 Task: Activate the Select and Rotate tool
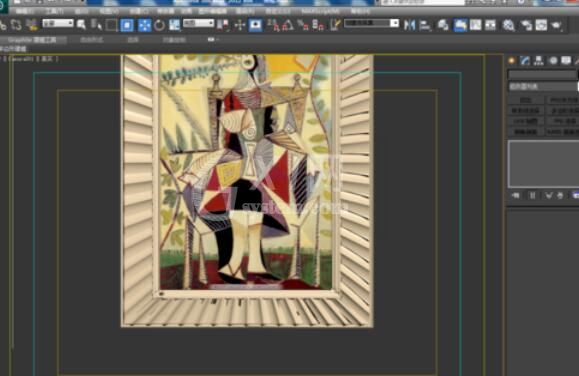[x=160, y=25]
